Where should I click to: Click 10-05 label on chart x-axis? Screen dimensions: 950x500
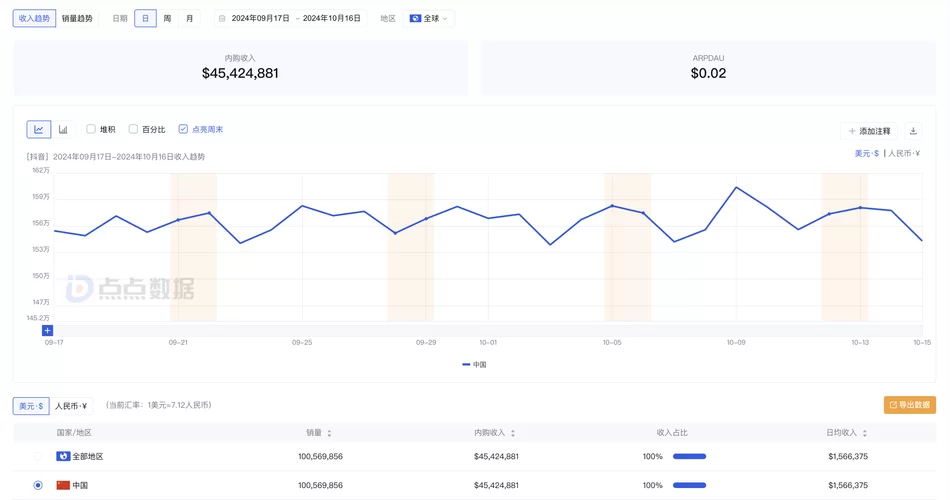612,342
